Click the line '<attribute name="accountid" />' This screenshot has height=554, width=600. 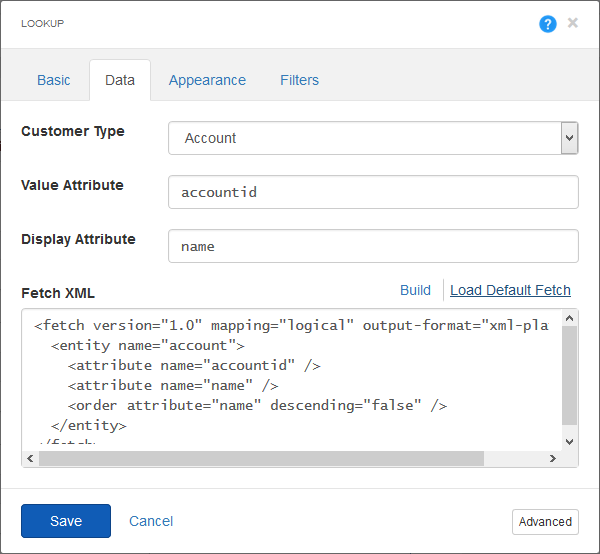click(x=194, y=365)
